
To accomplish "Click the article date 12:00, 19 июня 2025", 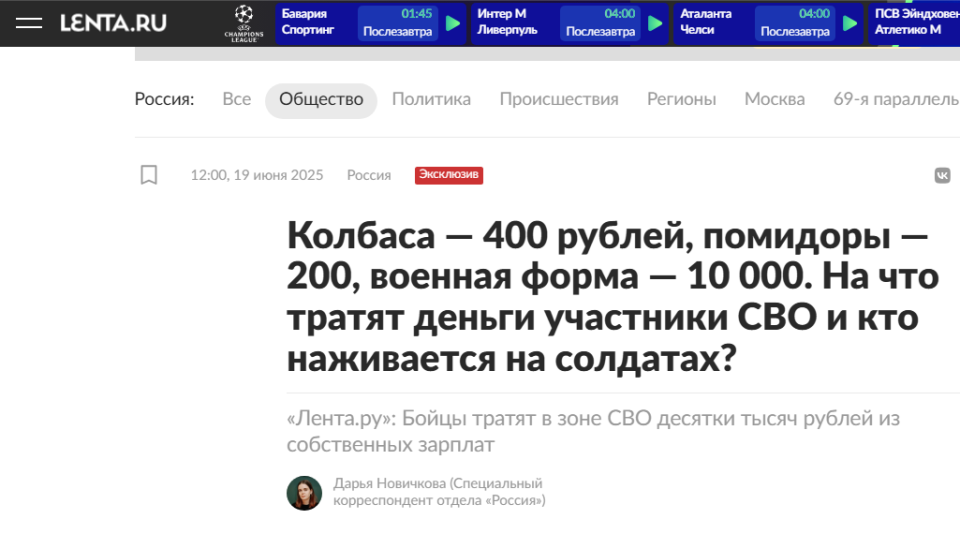I will click(257, 175).
